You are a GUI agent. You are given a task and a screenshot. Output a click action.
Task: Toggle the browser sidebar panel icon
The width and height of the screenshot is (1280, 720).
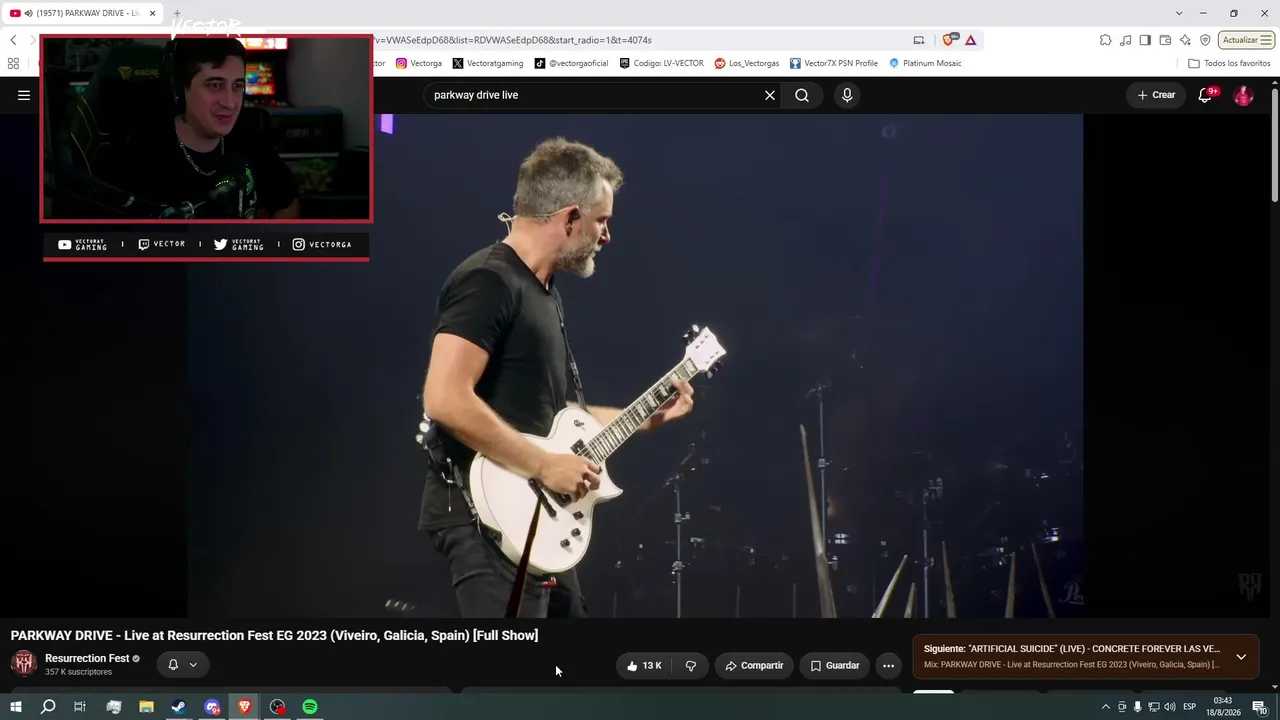(x=1145, y=40)
